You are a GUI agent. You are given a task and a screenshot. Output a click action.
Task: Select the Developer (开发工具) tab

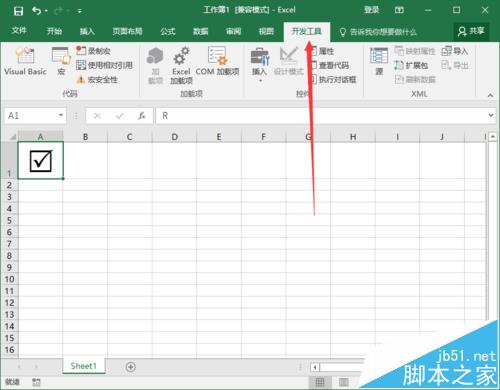tap(307, 31)
